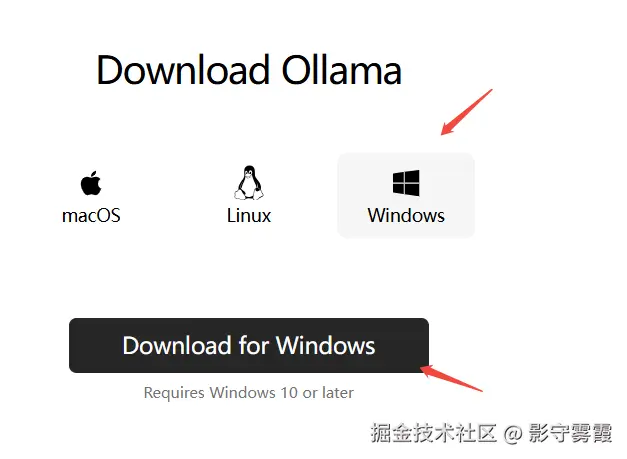Click the red arrow pointing at download button
The width and height of the screenshot is (627, 459).
(451, 379)
